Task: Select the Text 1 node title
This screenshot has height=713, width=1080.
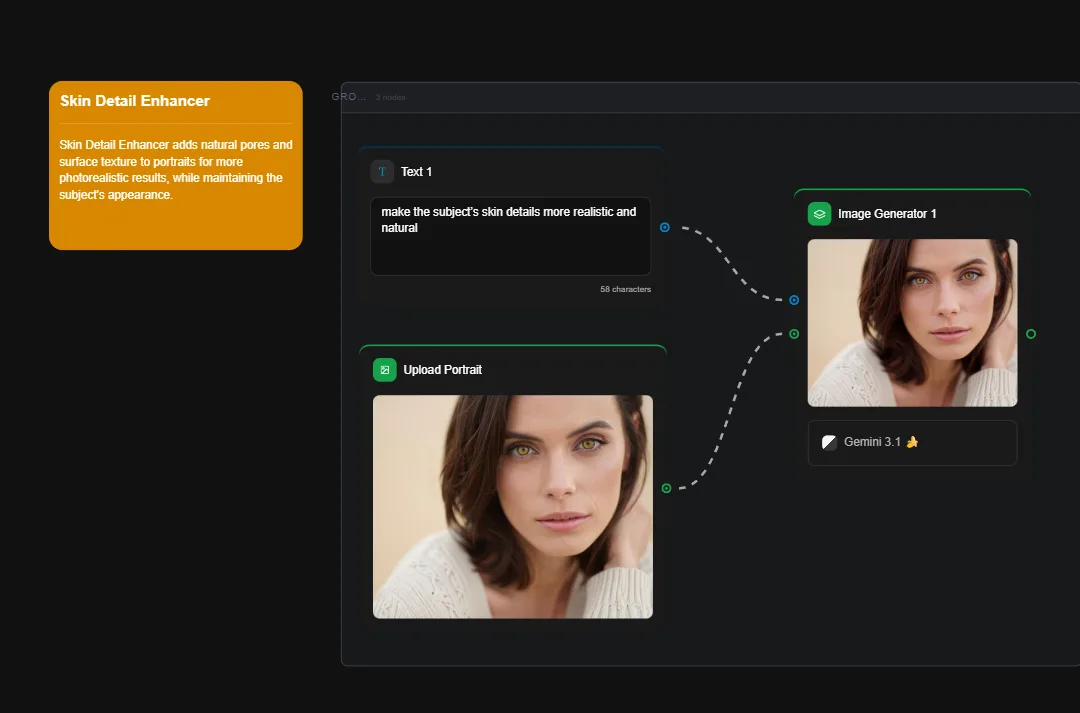Action: [417, 171]
